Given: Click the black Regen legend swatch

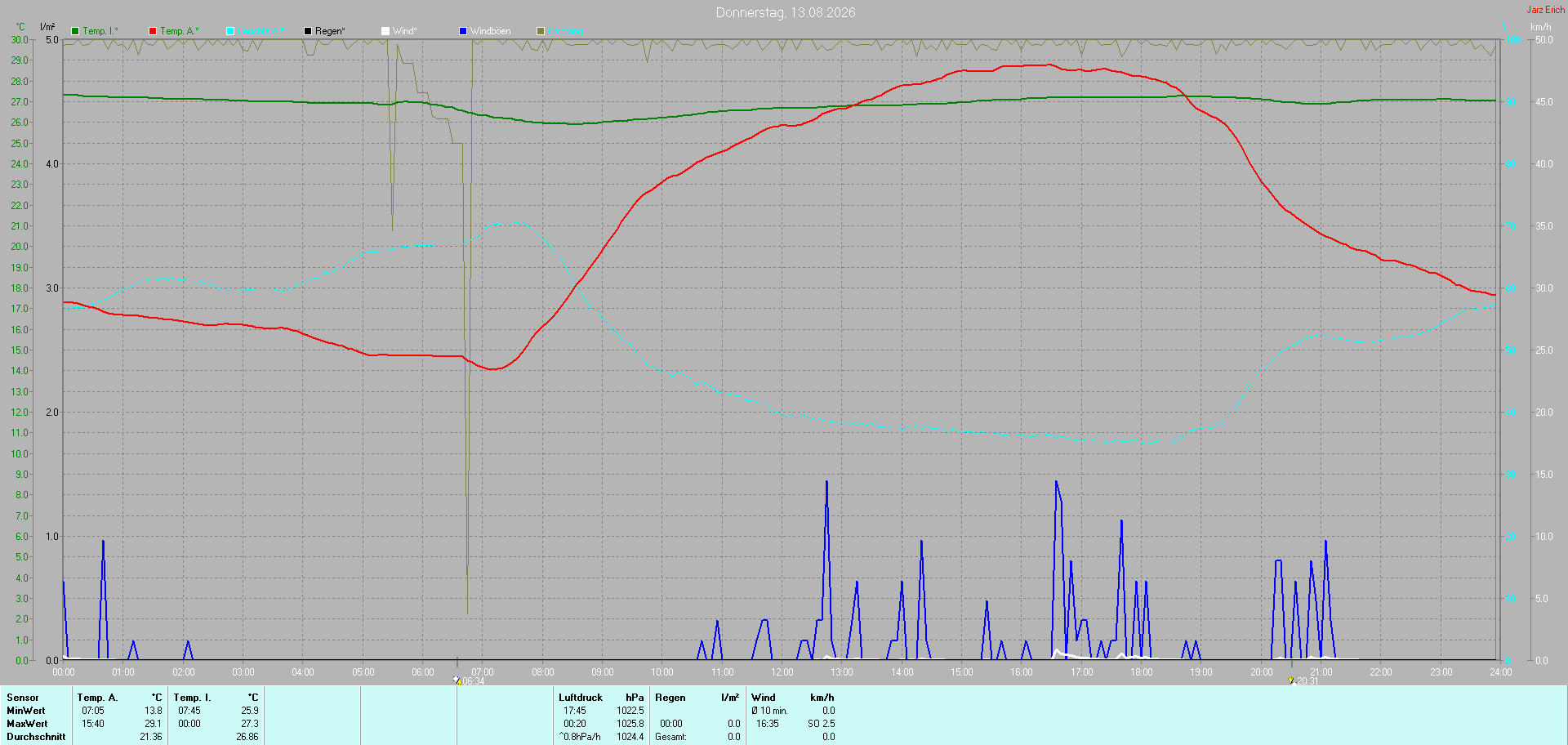Looking at the screenshot, I should coord(308,31).
